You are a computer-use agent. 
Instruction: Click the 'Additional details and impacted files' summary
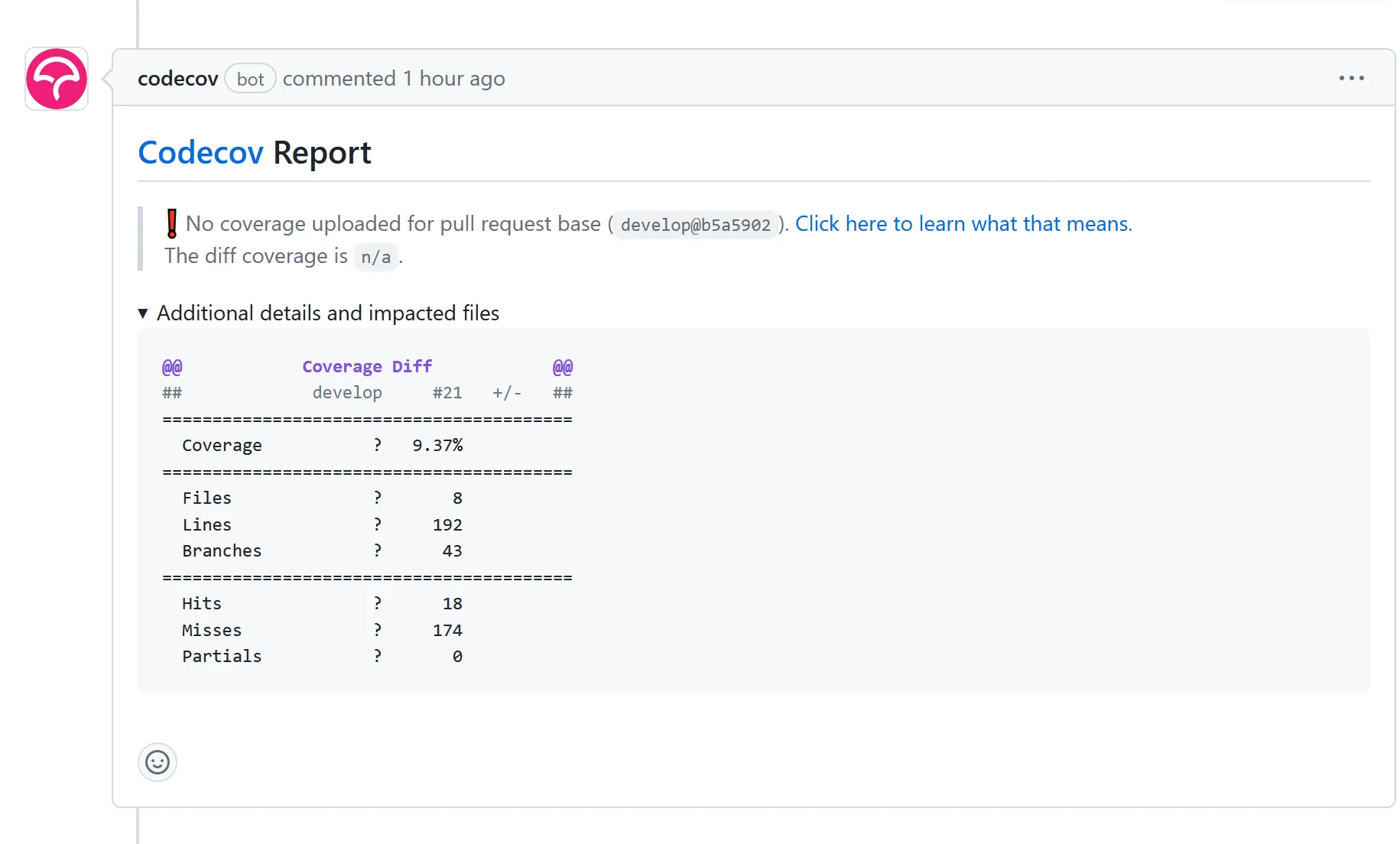pyautogui.click(x=327, y=313)
